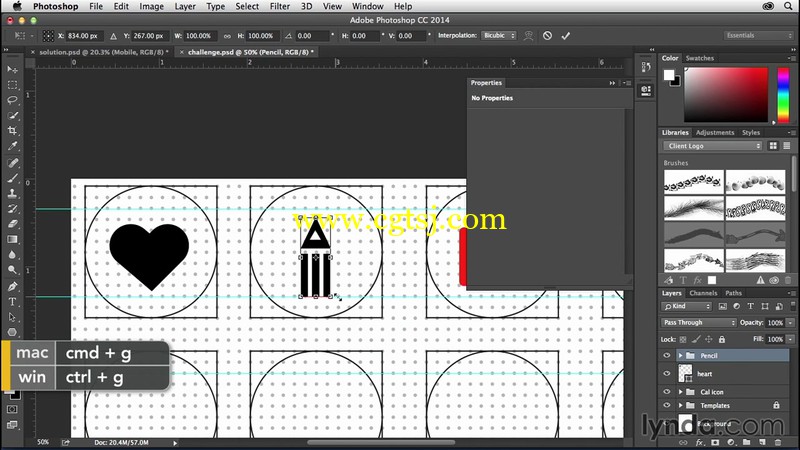This screenshot has height=450, width=800.
Task: Click the hue spectrum slider
Action: (783, 95)
